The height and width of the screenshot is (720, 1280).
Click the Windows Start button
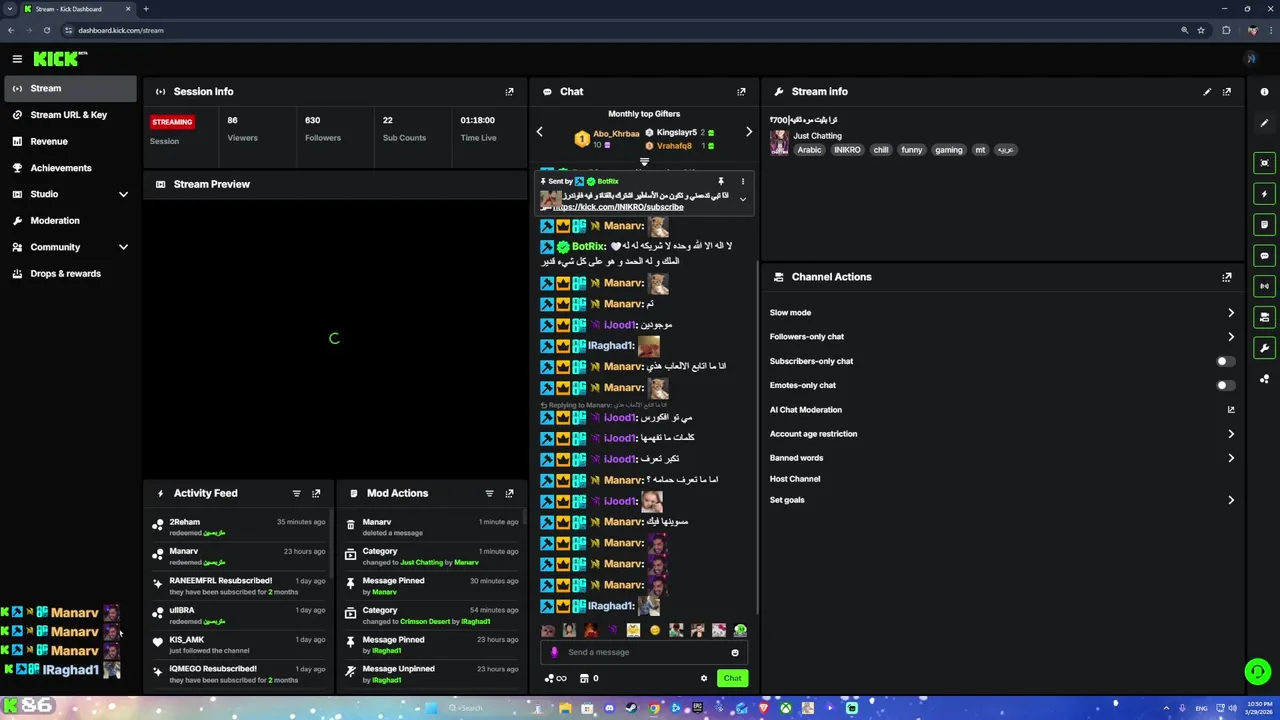431,709
